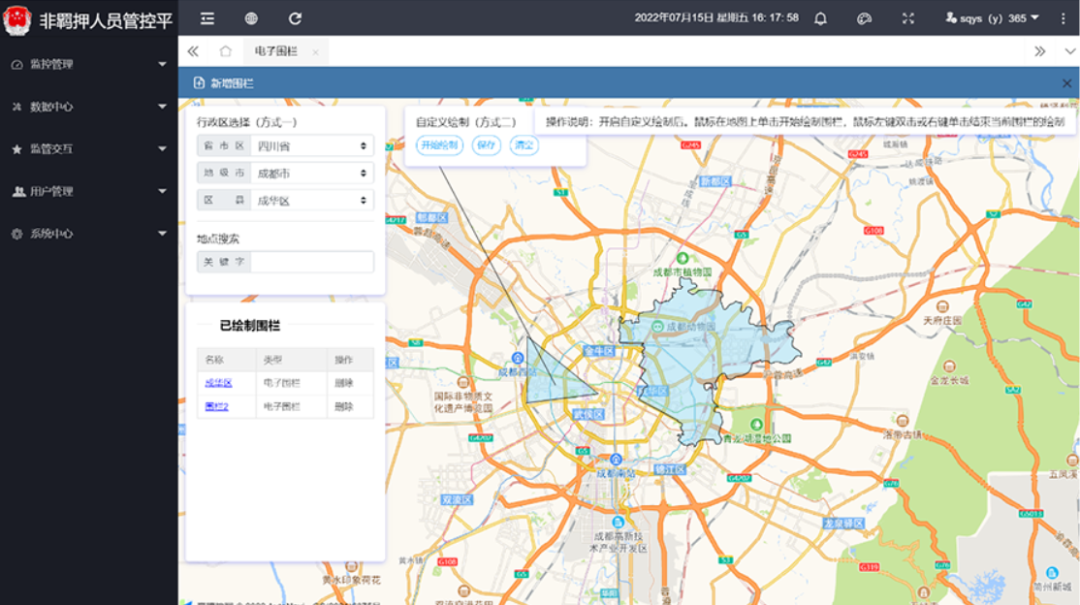Image resolution: width=1080 pixels, height=605 pixels.
Task: Click the theme palette icon
Action: [864, 19]
